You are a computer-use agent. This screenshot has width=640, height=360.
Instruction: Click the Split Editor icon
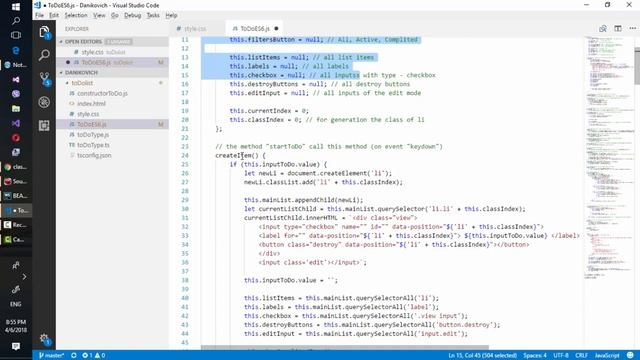618,29
